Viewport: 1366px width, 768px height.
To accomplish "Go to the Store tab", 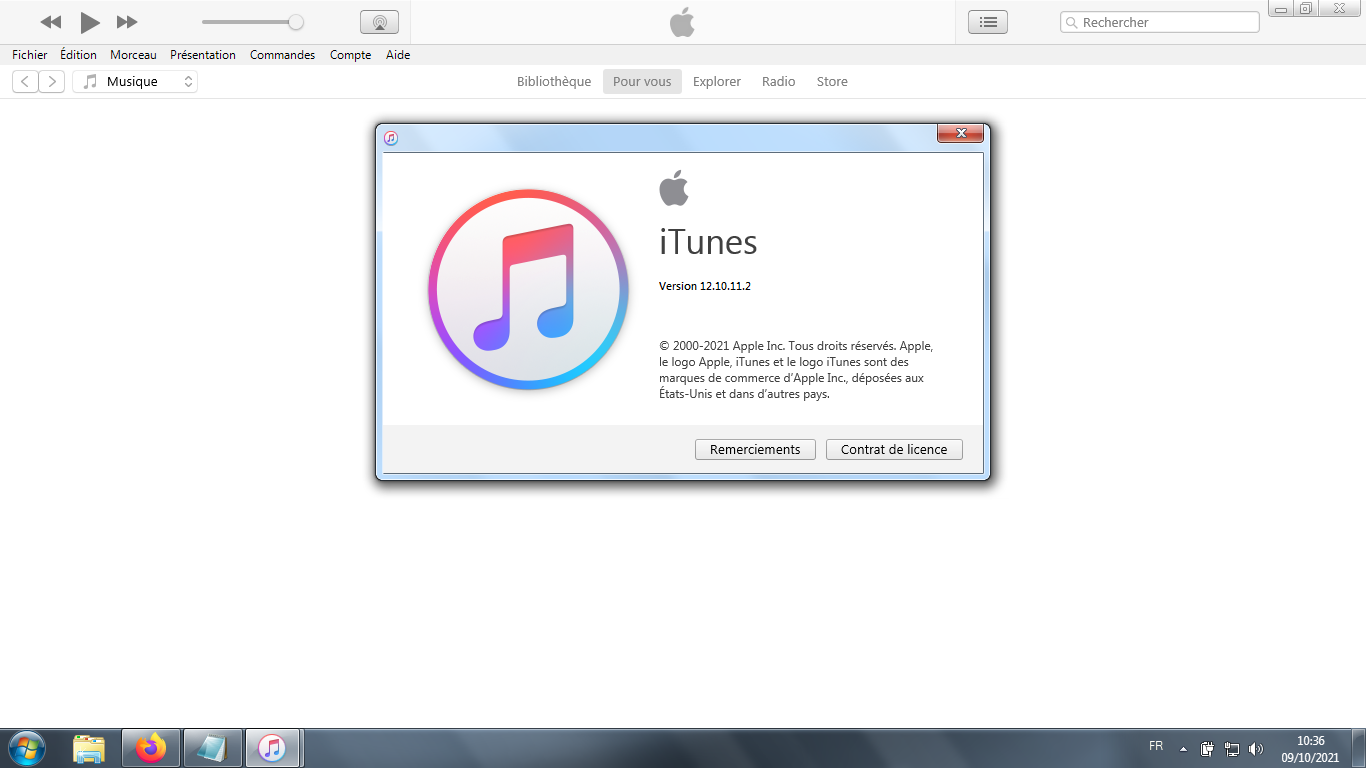I will pyautogui.click(x=832, y=82).
